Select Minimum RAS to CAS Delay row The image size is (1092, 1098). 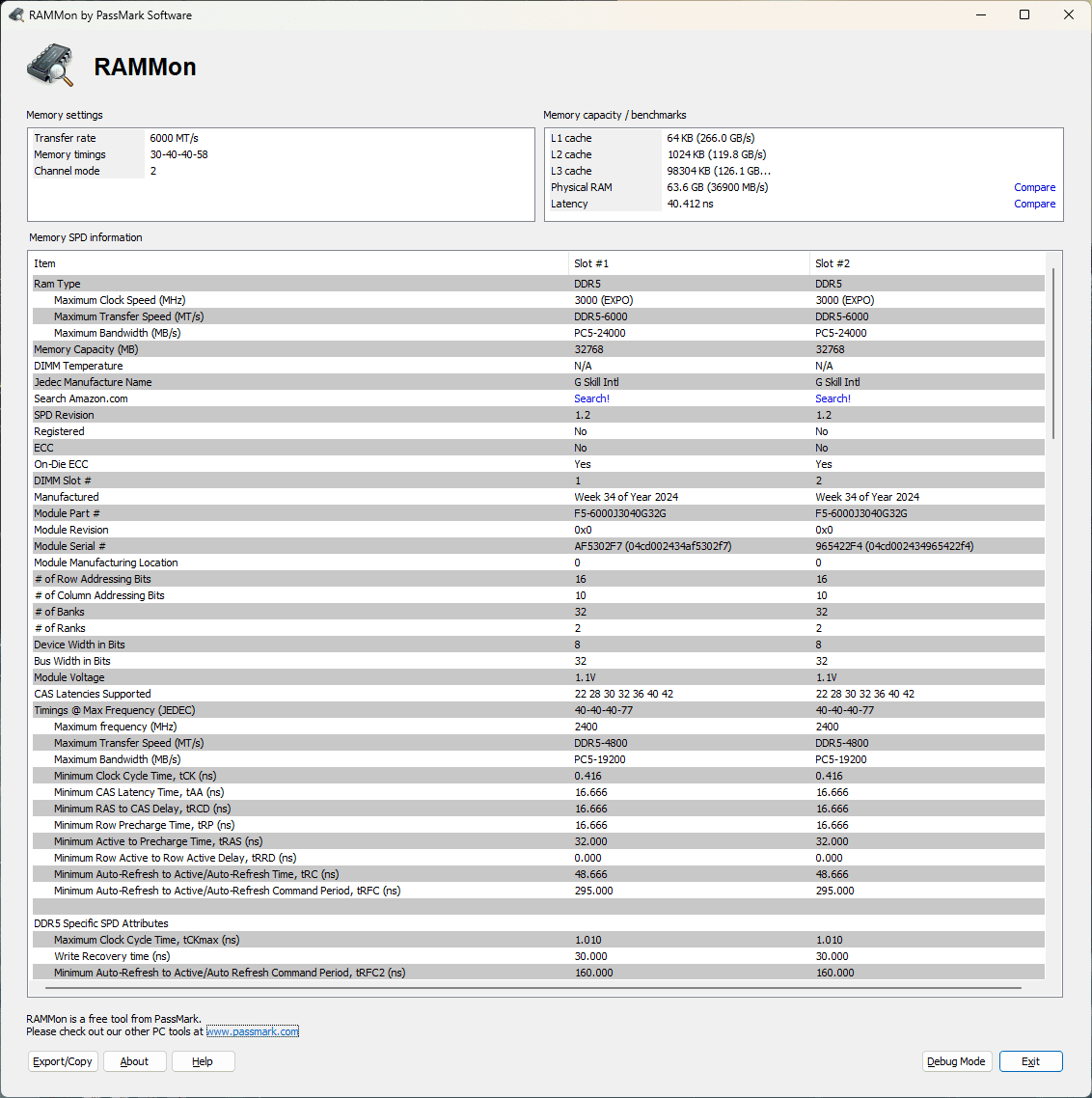[x=538, y=809]
